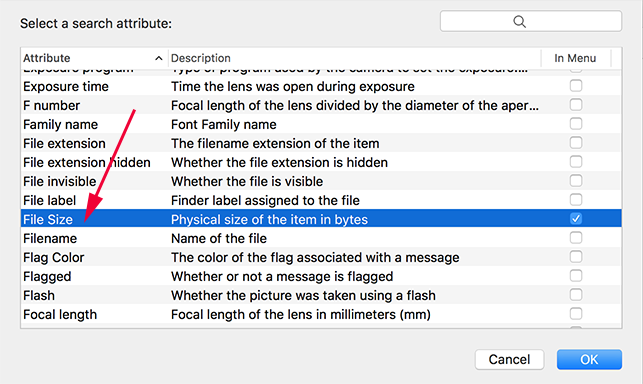The image size is (643, 384).
Task: Toggle In Menu for Focal length
Action: [576, 313]
